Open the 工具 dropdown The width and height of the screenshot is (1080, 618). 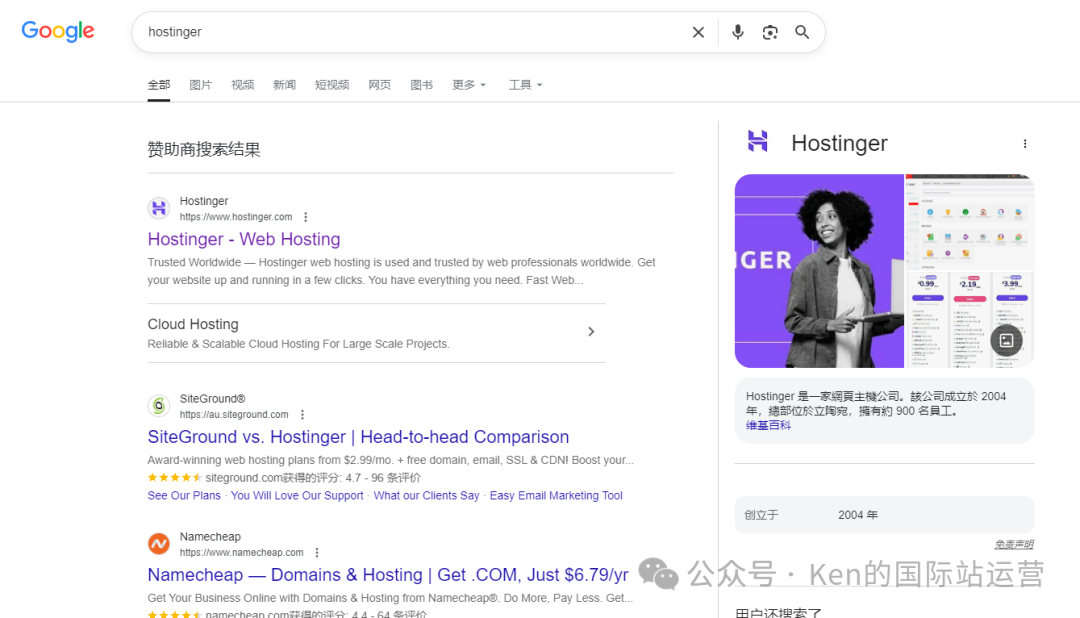point(526,85)
